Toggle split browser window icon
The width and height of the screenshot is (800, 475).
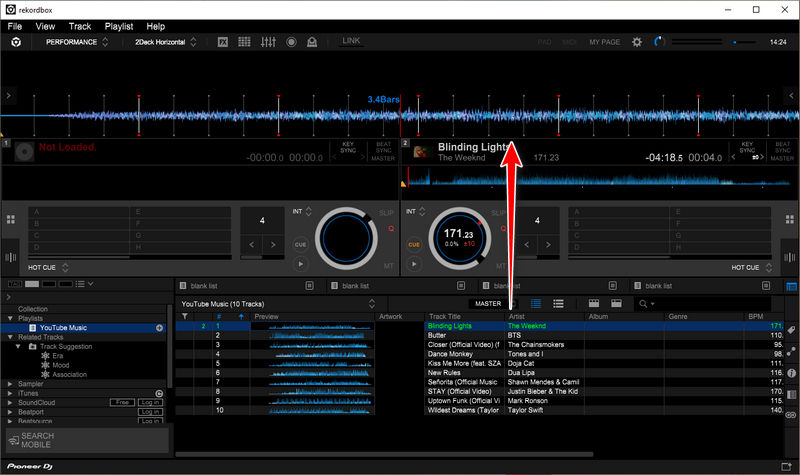pyautogui.click(x=791, y=286)
